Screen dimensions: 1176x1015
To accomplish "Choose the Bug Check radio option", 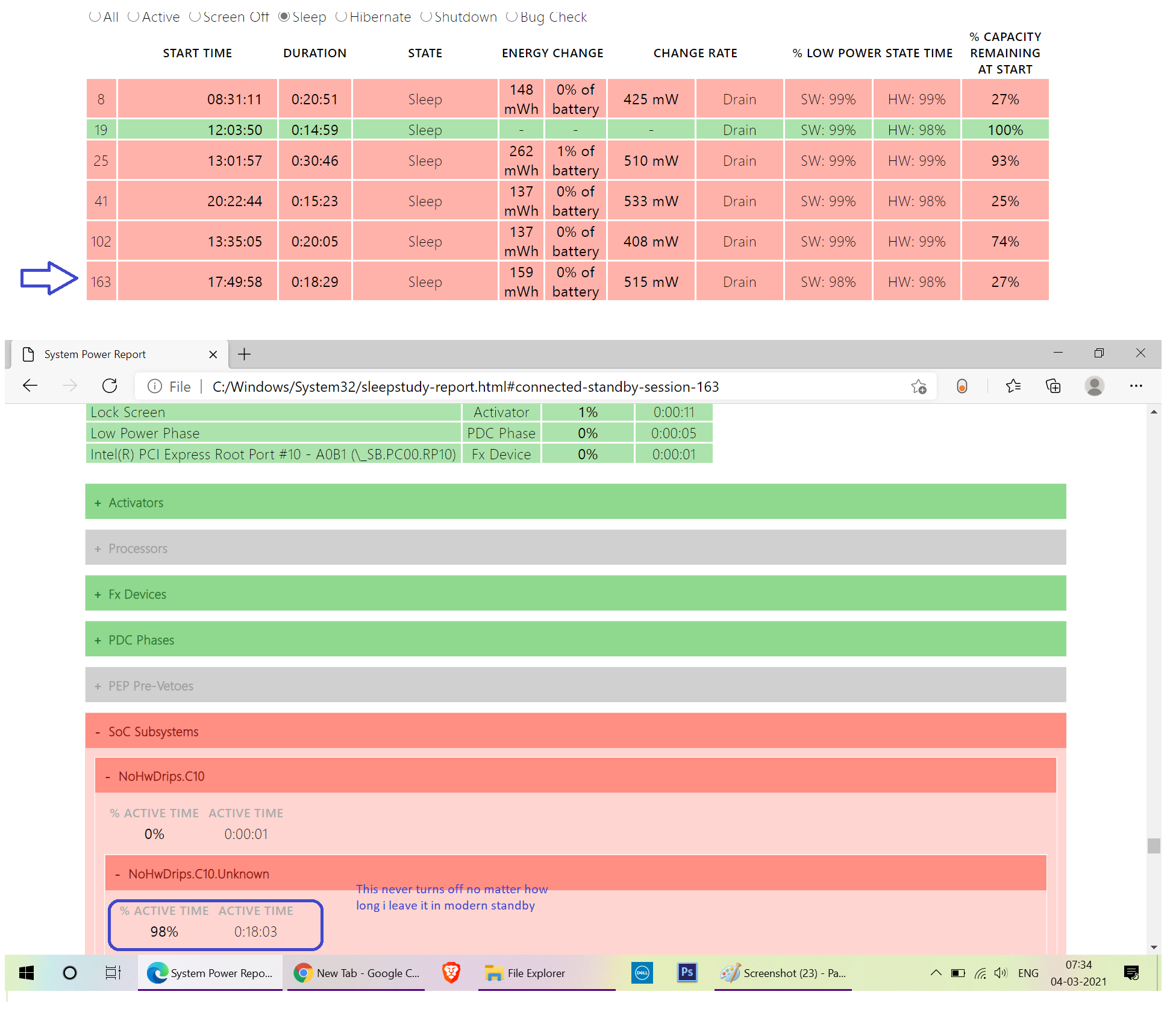I will click(512, 17).
